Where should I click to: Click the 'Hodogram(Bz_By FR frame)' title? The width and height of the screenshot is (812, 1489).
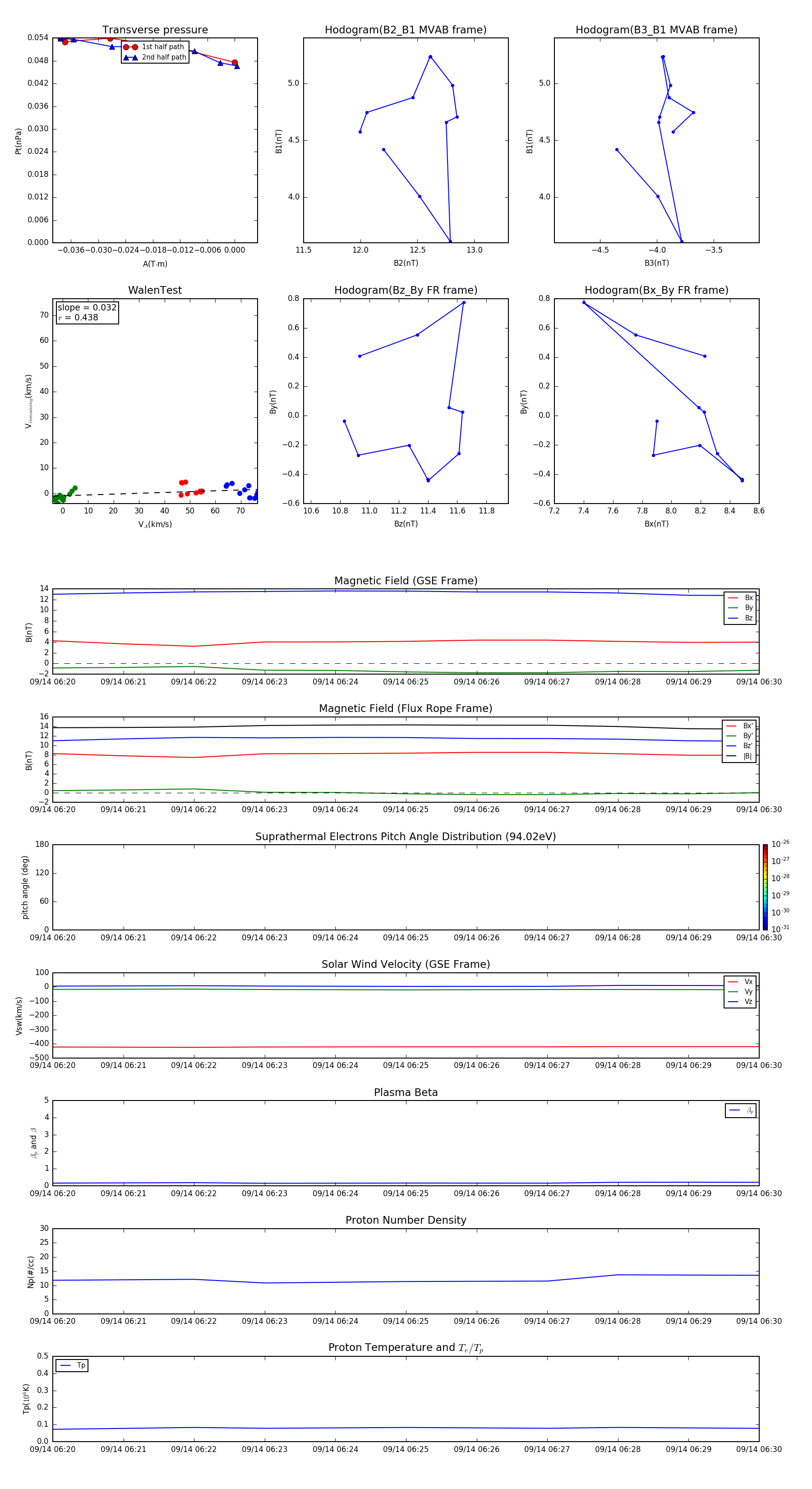tap(406, 290)
